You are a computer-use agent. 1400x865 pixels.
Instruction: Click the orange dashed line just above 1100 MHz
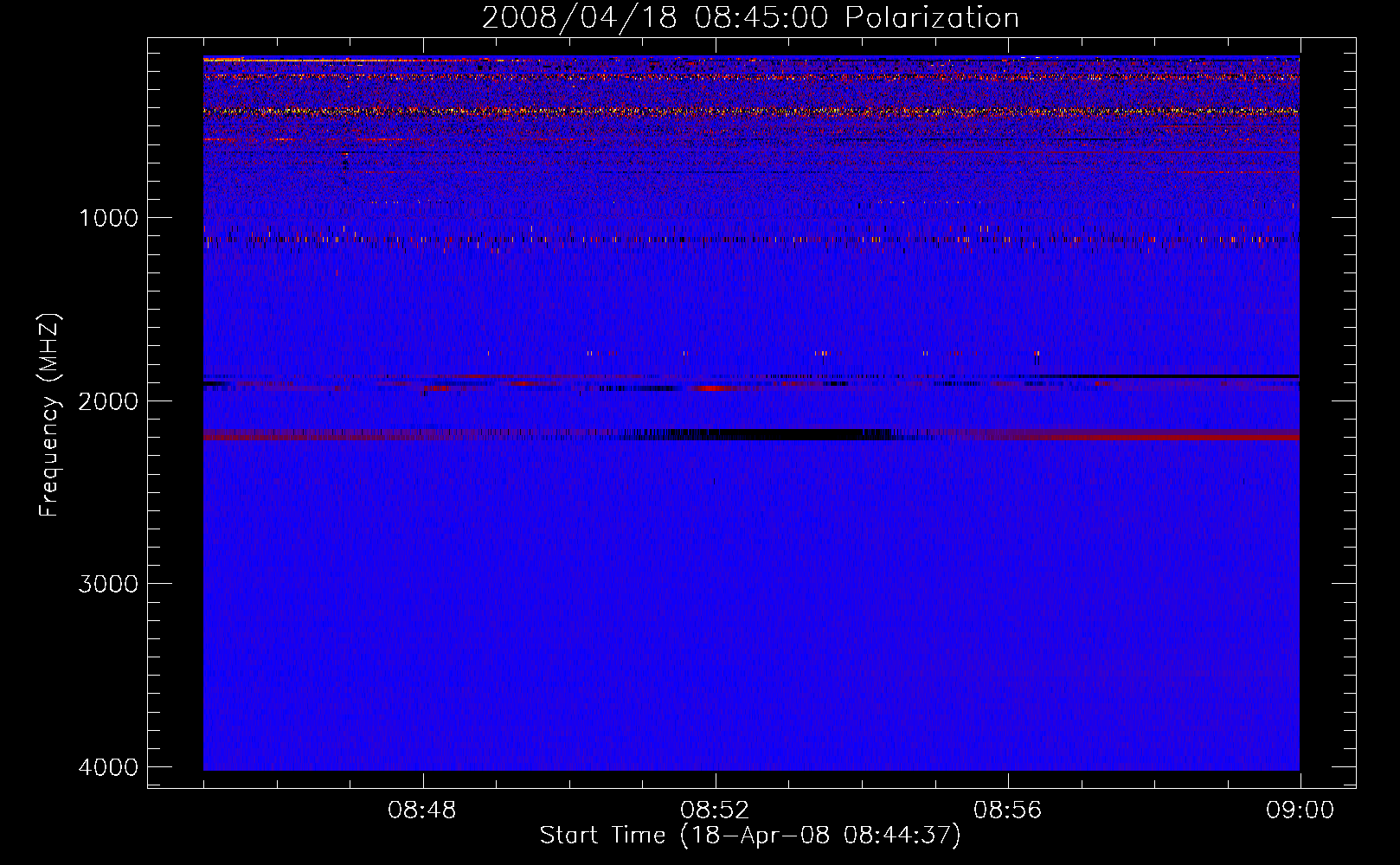point(606,239)
